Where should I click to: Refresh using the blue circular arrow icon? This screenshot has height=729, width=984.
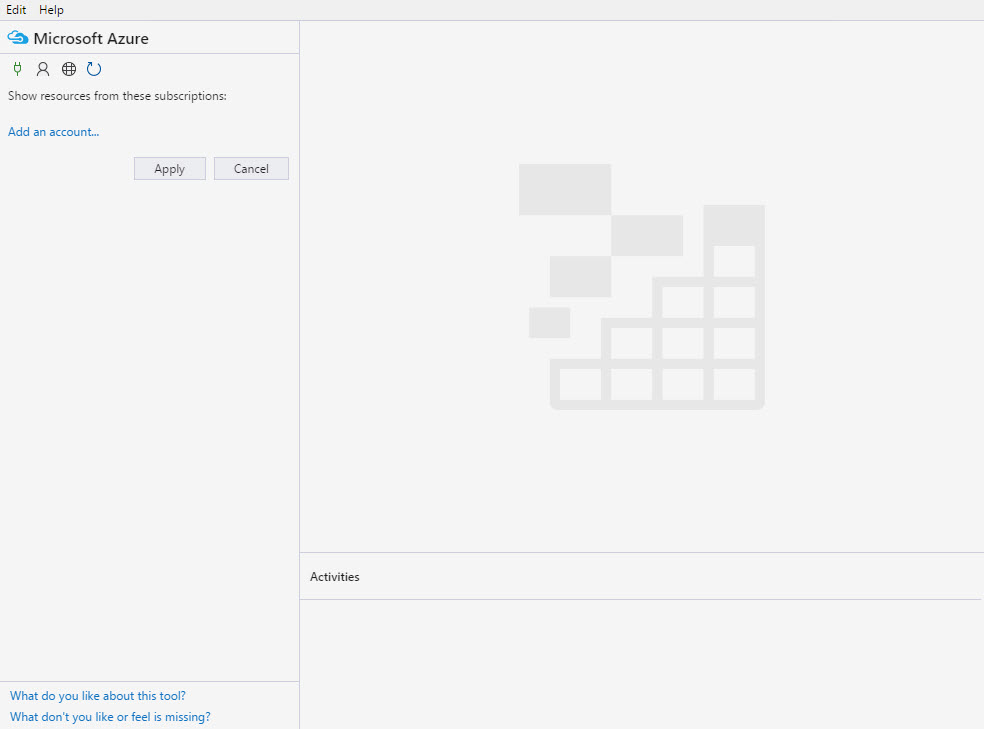[94, 69]
